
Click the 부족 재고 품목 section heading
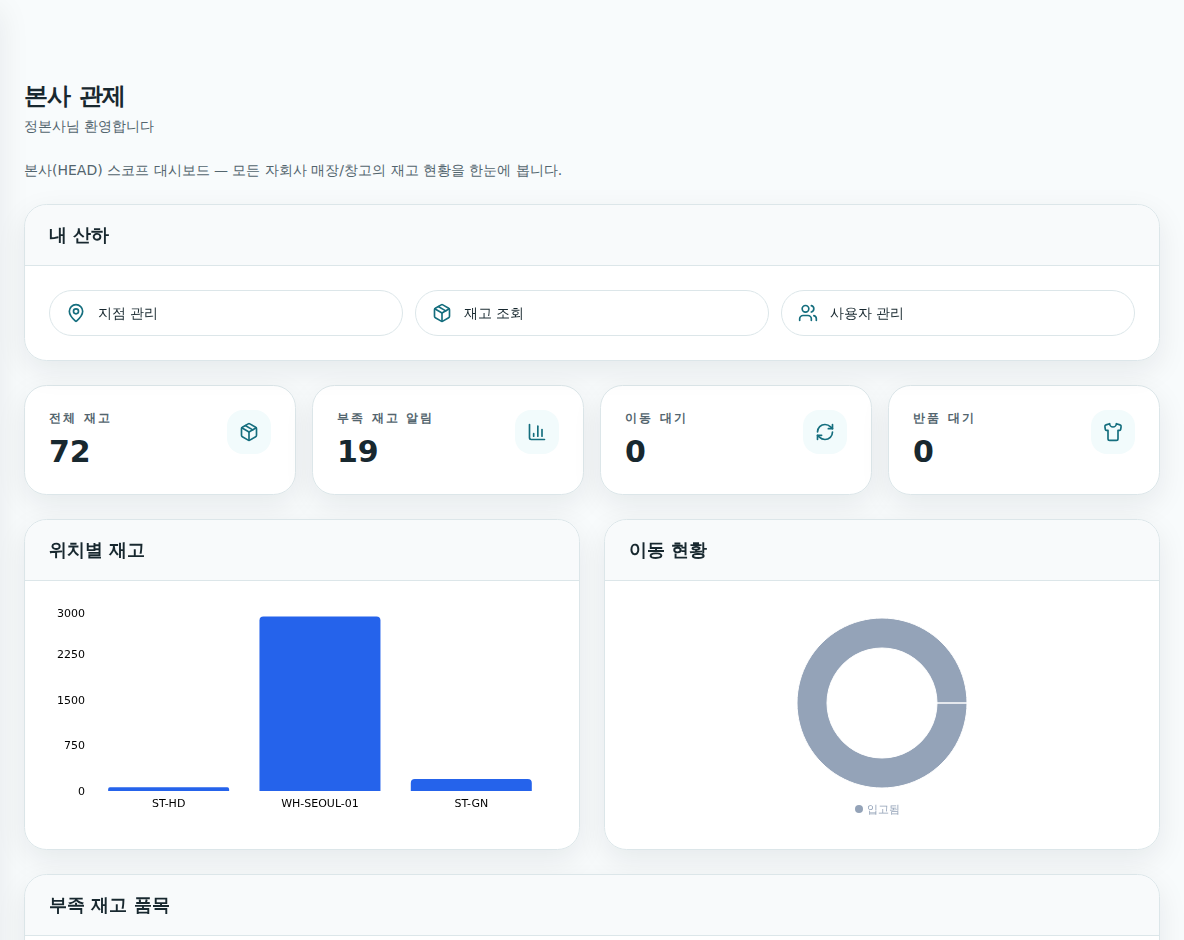(109, 905)
